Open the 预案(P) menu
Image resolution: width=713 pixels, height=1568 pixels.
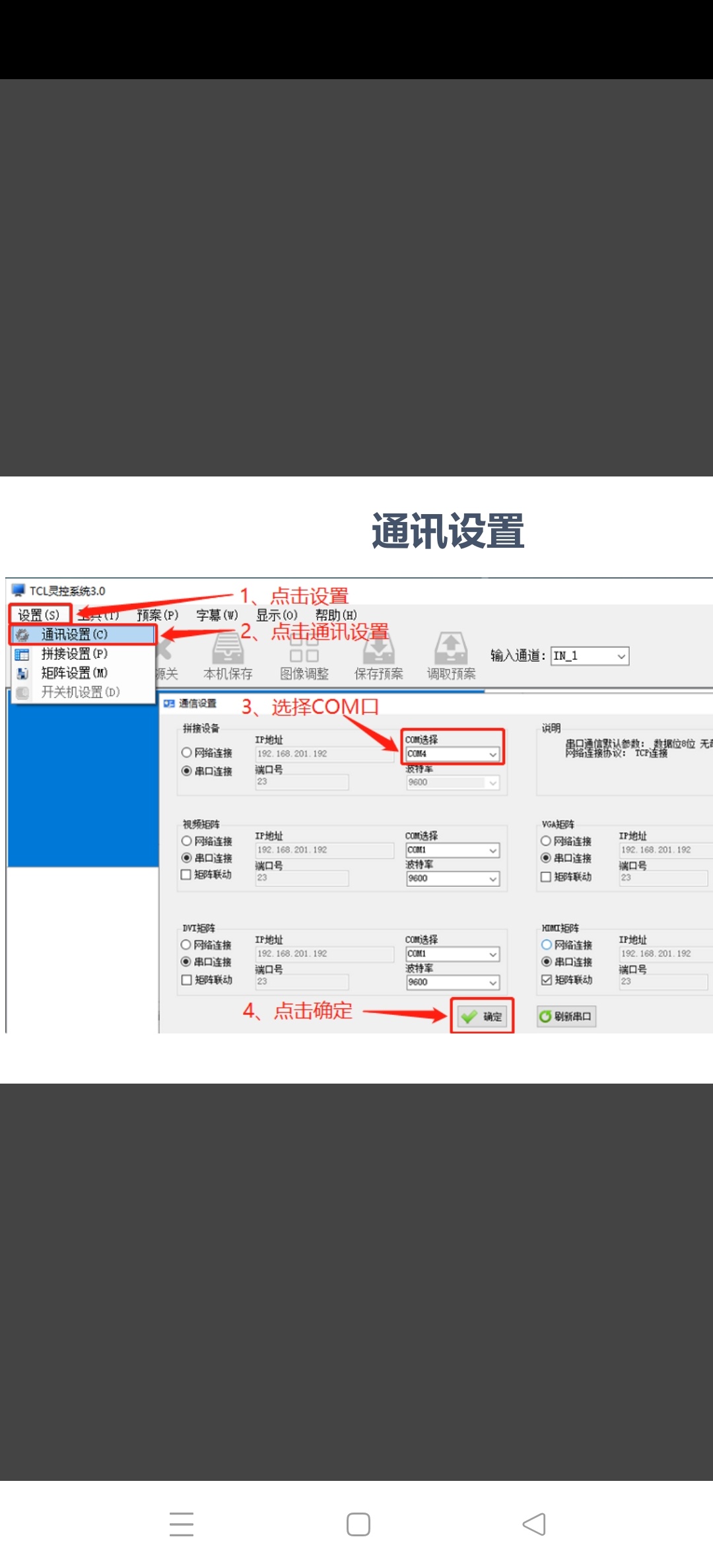(x=157, y=615)
